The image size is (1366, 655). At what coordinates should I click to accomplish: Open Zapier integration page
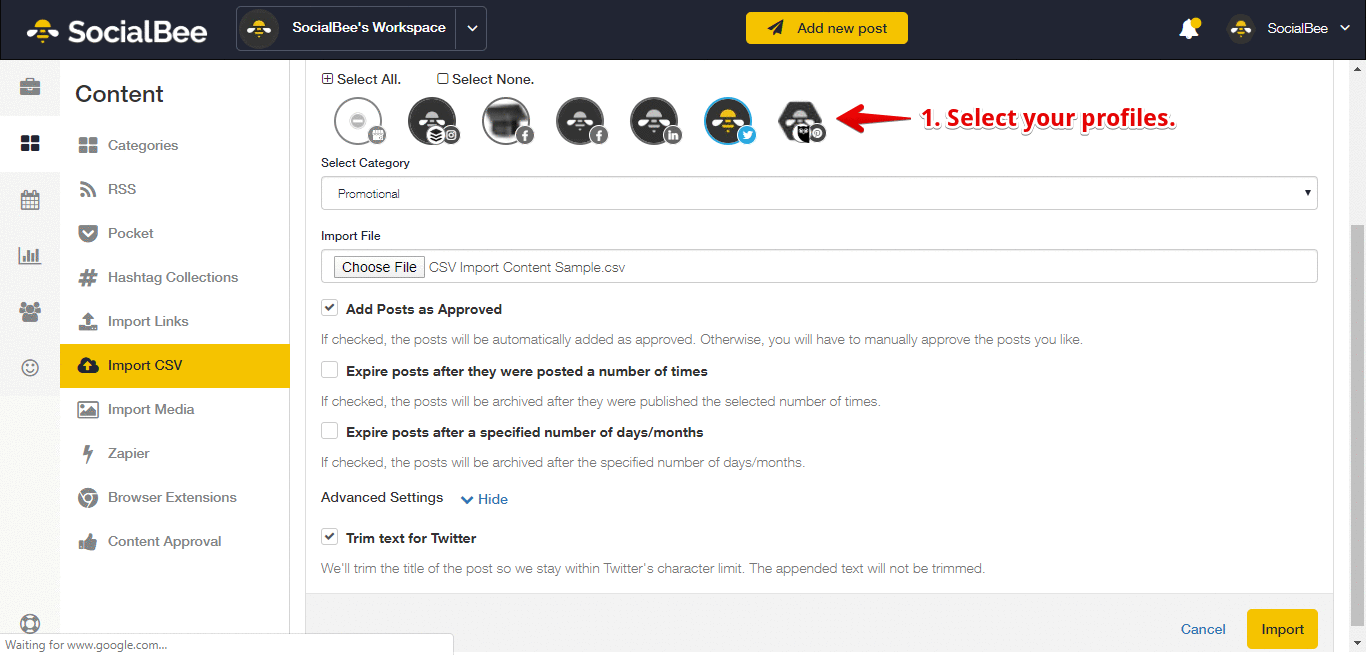click(129, 453)
